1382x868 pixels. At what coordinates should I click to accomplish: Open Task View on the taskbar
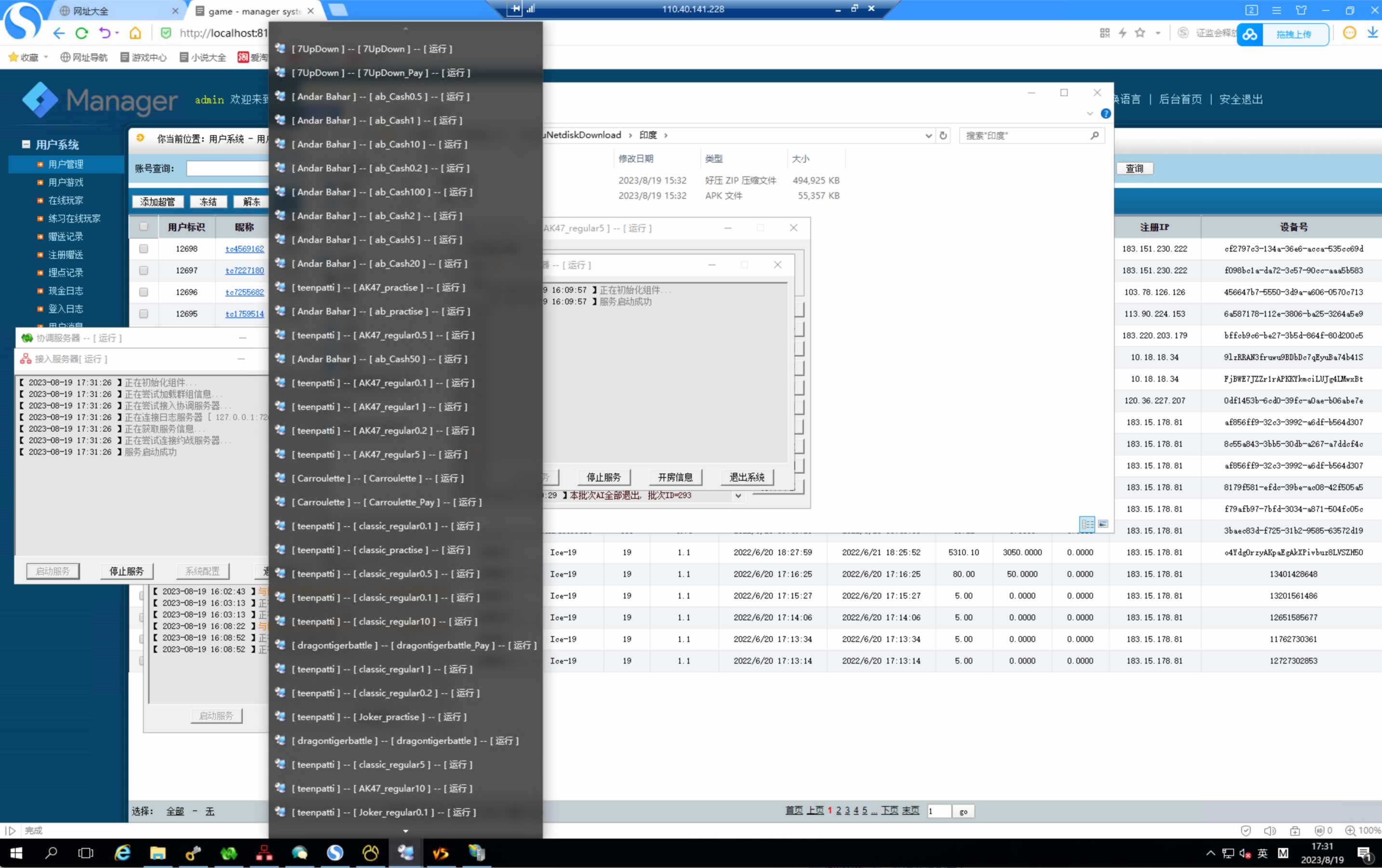point(85,853)
